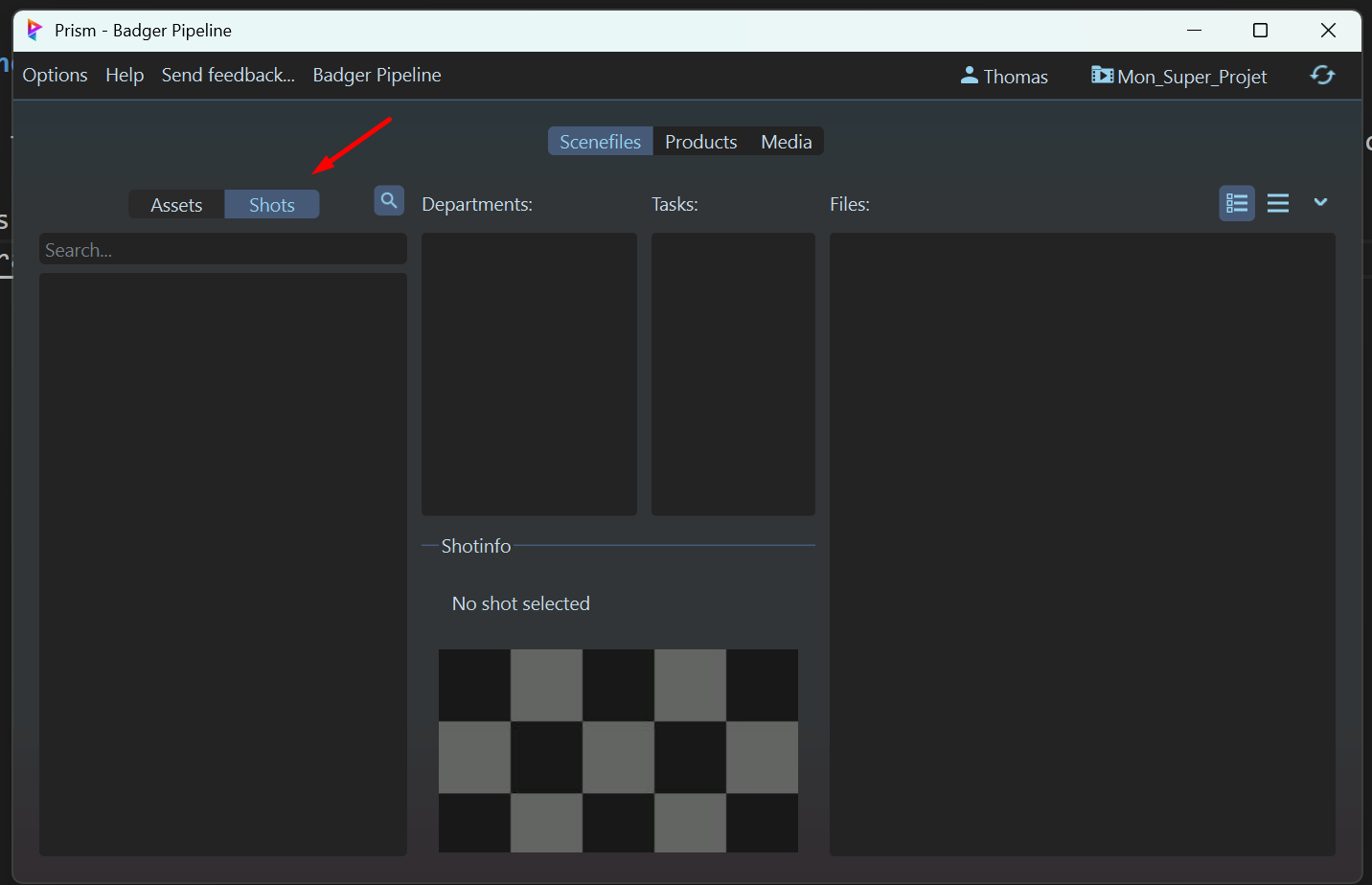
Task: Open the Help menu
Action: pyautogui.click(x=125, y=76)
